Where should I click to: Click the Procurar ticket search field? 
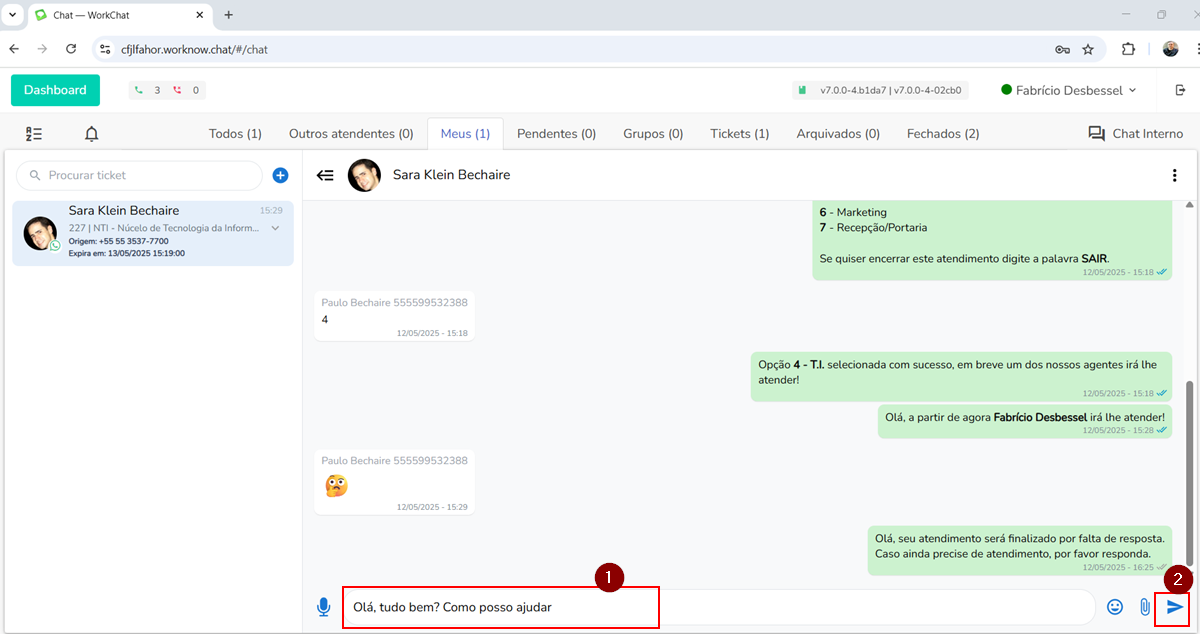(x=140, y=175)
